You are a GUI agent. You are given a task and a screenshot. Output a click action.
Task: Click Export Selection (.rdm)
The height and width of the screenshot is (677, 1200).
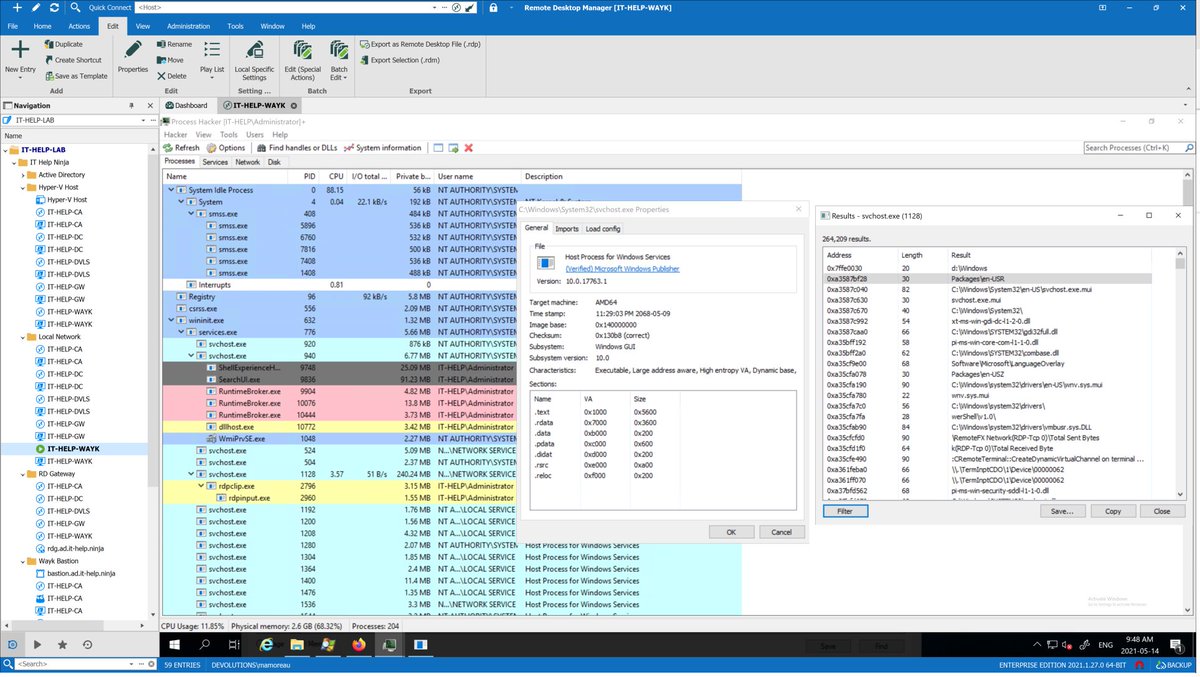pos(401,60)
